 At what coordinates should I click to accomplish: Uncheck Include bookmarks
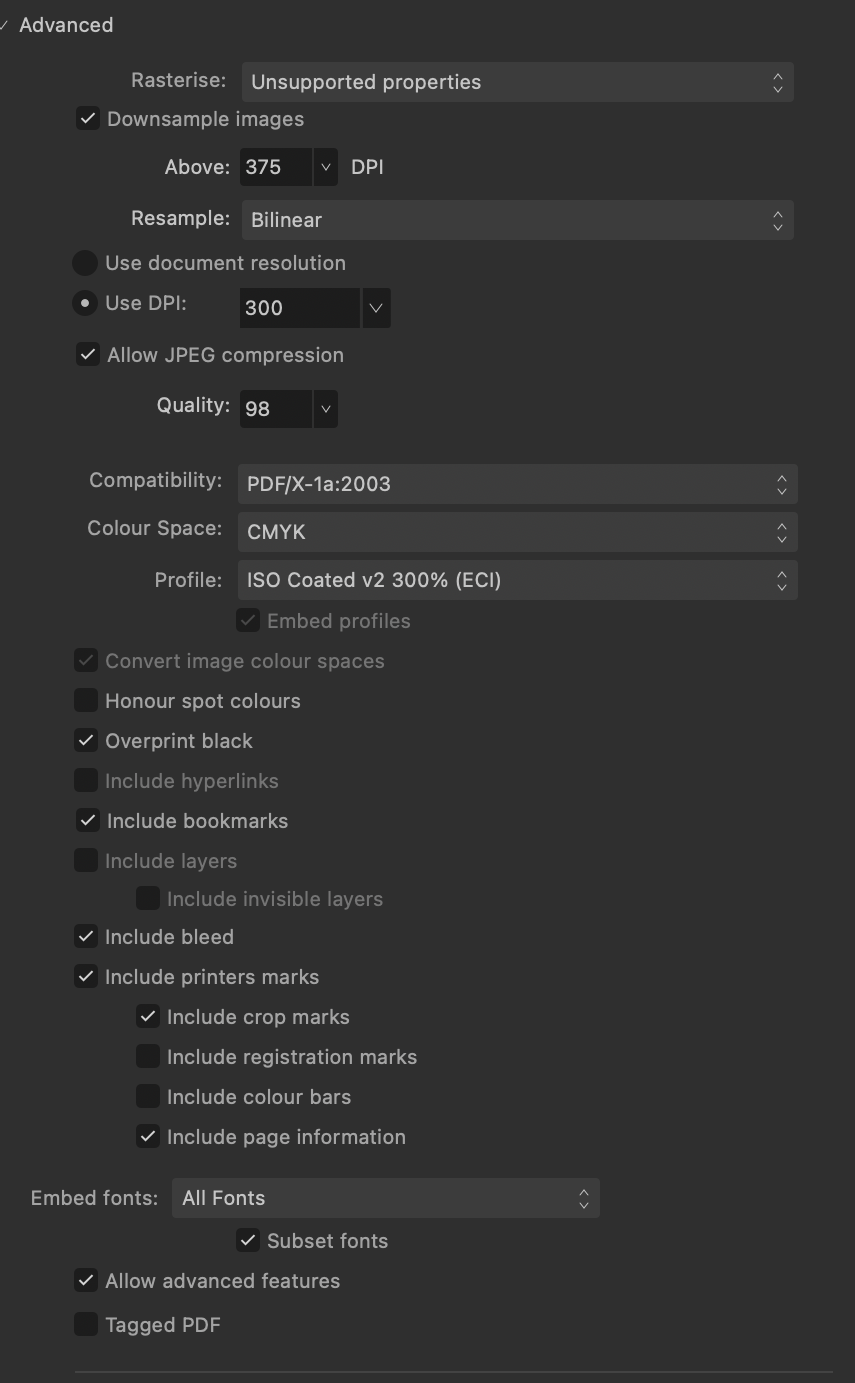click(x=88, y=821)
